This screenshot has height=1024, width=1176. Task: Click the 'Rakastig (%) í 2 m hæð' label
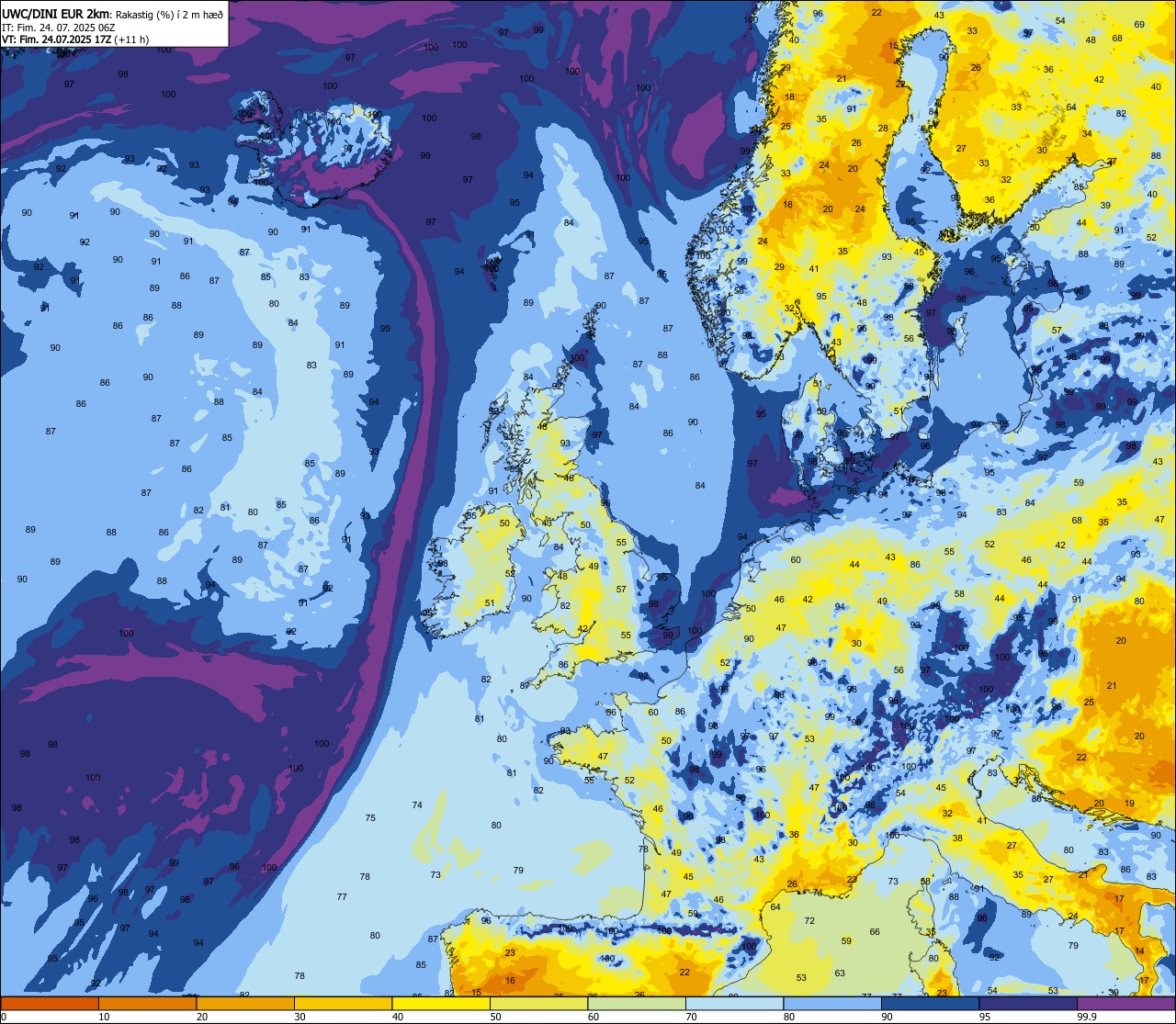tap(168, 14)
